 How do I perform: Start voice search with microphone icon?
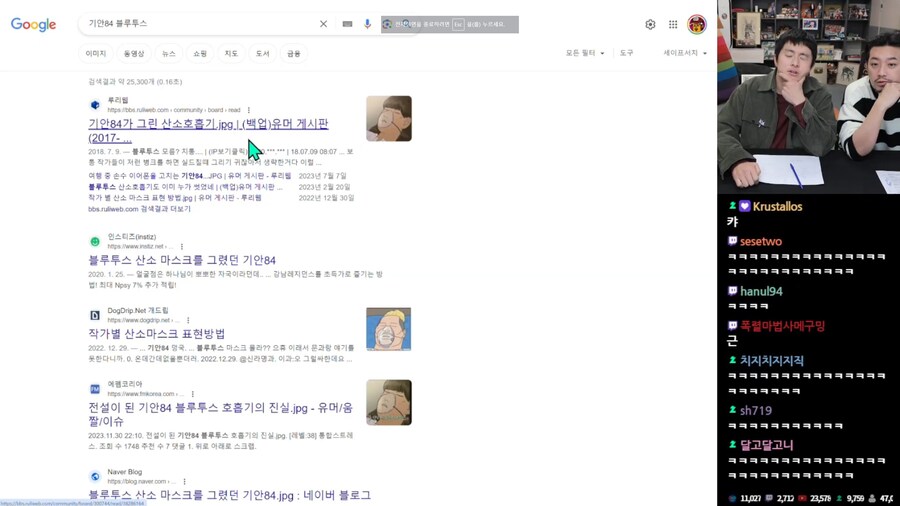pyautogui.click(x=367, y=24)
